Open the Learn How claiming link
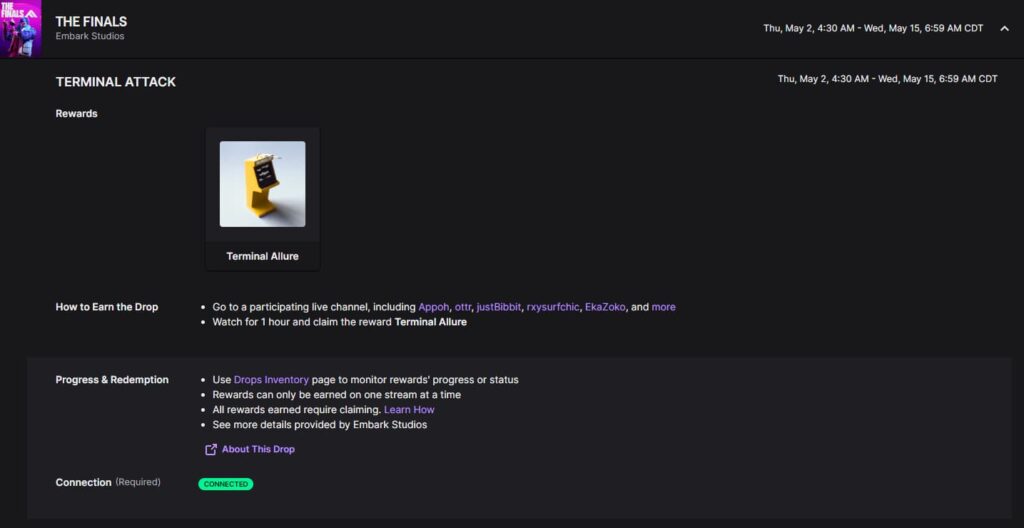Viewport: 1024px width, 528px height. click(x=409, y=410)
